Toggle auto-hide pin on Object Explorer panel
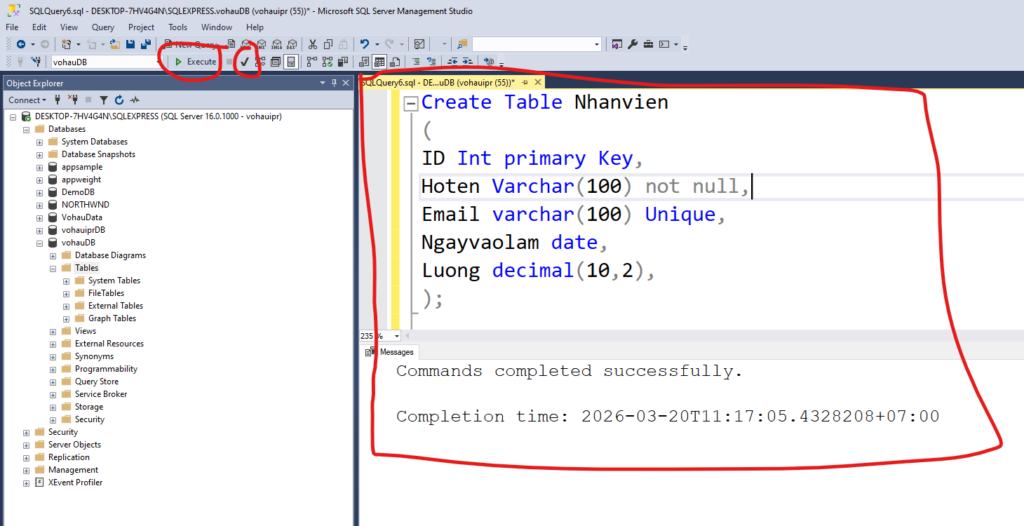This screenshot has width=1024, height=526. click(334, 83)
